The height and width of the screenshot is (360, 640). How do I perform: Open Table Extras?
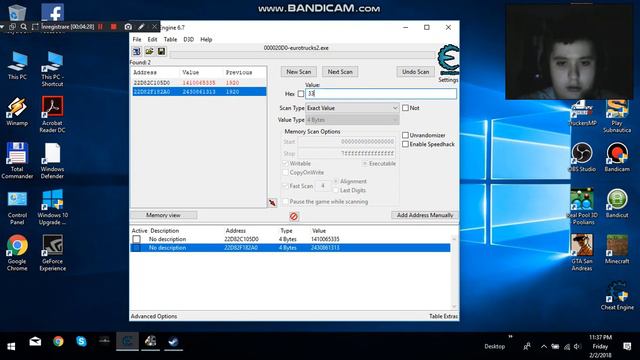[444, 316]
